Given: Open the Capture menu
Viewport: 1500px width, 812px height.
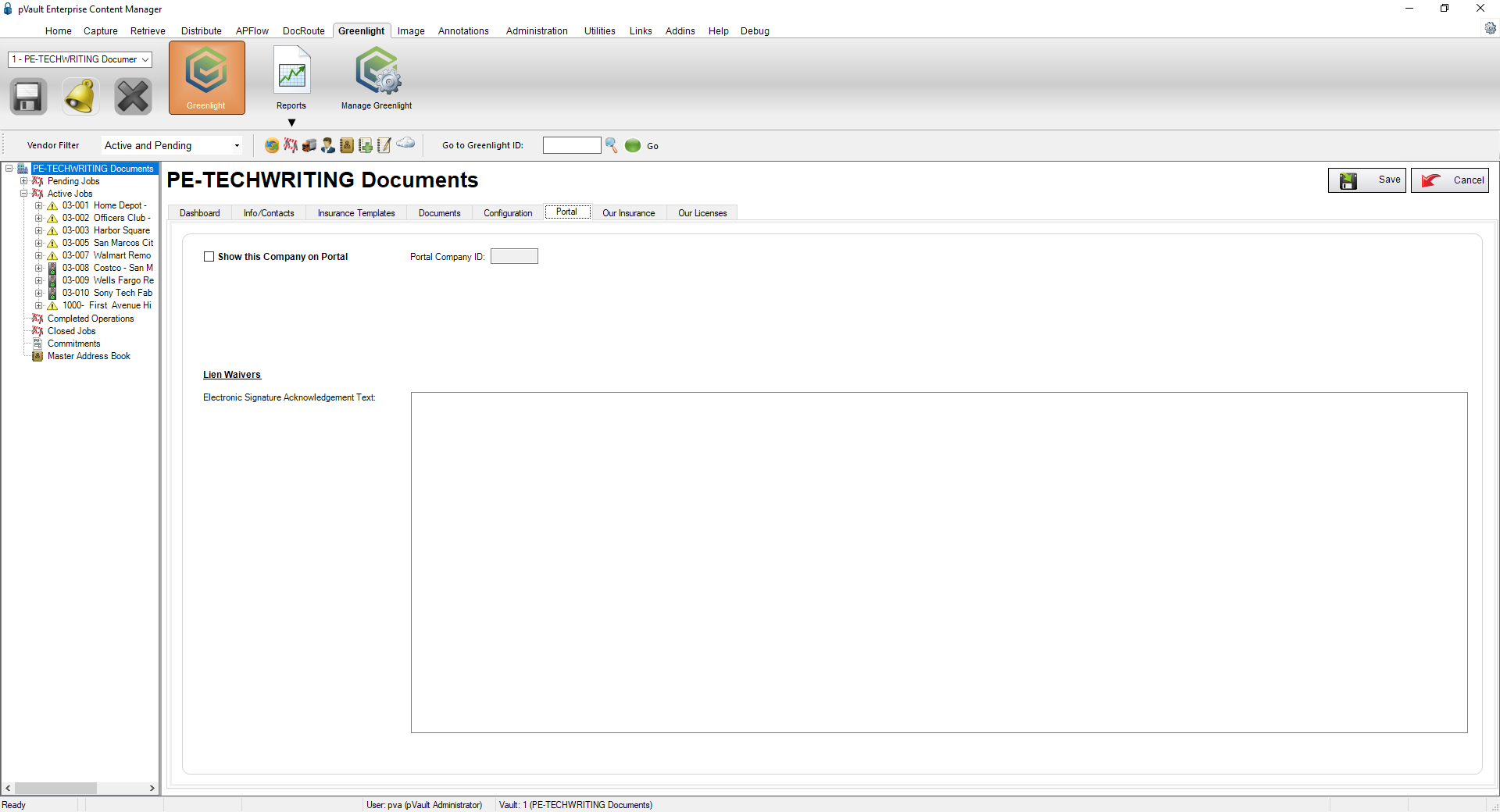Looking at the screenshot, I should click(101, 31).
